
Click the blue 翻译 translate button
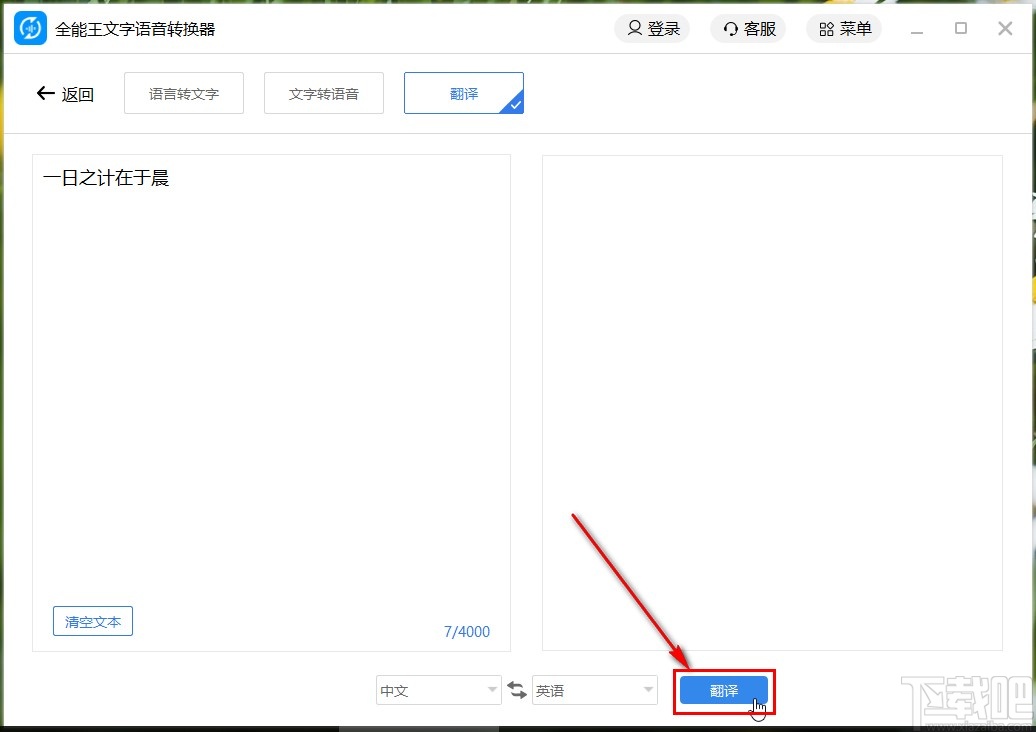pos(723,690)
